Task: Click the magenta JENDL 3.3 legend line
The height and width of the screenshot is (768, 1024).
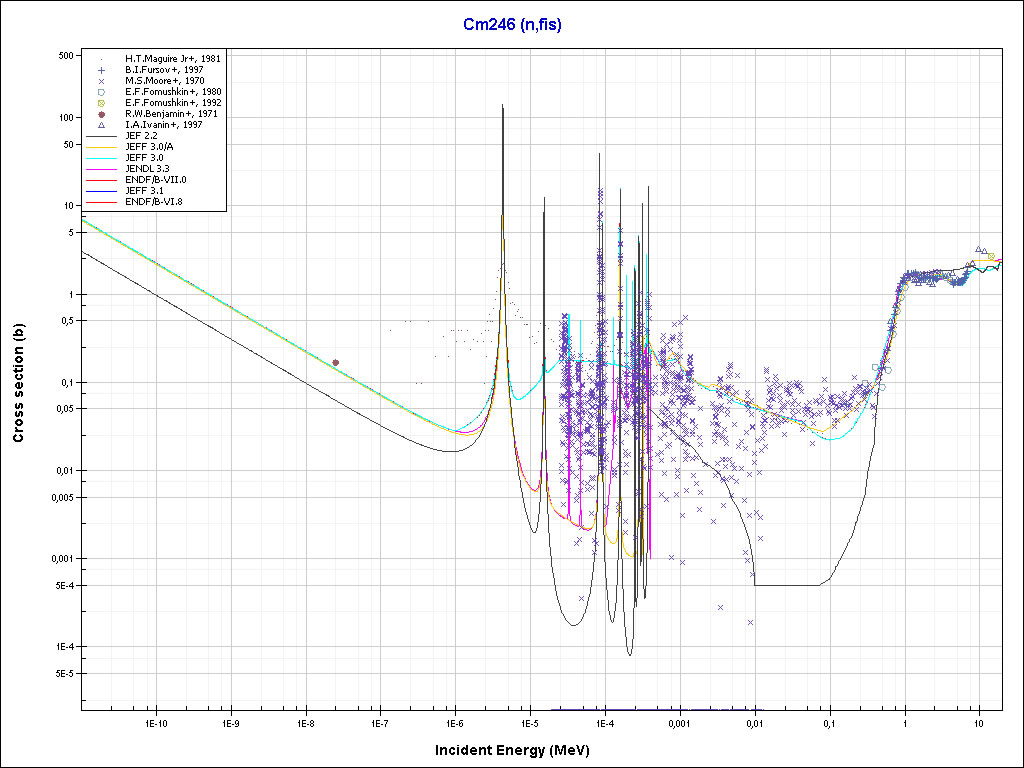Action: [x=102, y=169]
